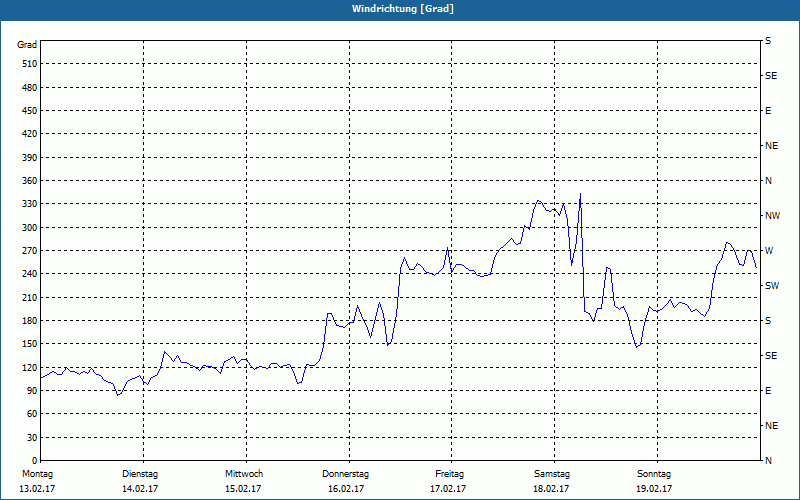The height and width of the screenshot is (500, 800).
Task: Click the curve's lowest dip on Montag evening
Action: pyautogui.click(x=117, y=395)
